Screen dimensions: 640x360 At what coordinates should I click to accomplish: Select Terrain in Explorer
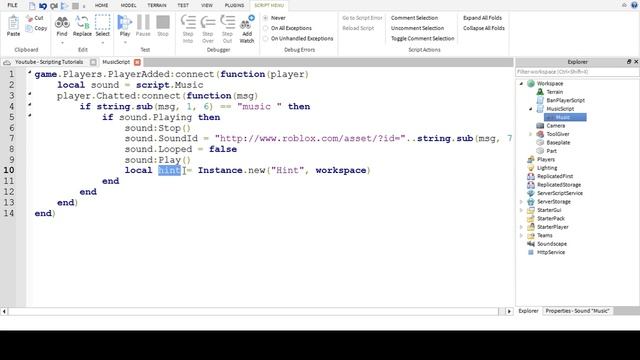[x=554, y=92]
